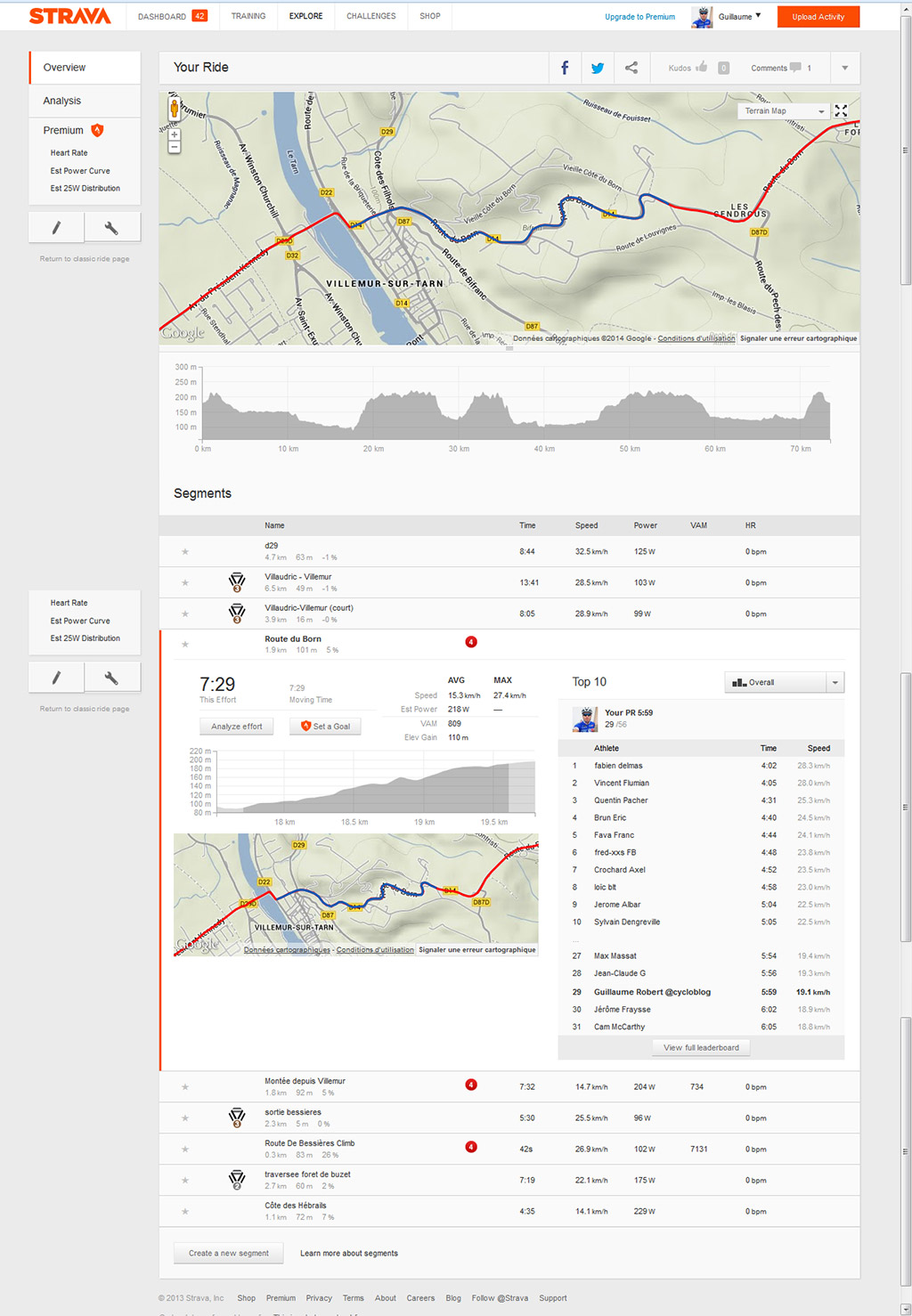Share ride on Facebook
This screenshot has width=912, height=1316.
coord(565,68)
